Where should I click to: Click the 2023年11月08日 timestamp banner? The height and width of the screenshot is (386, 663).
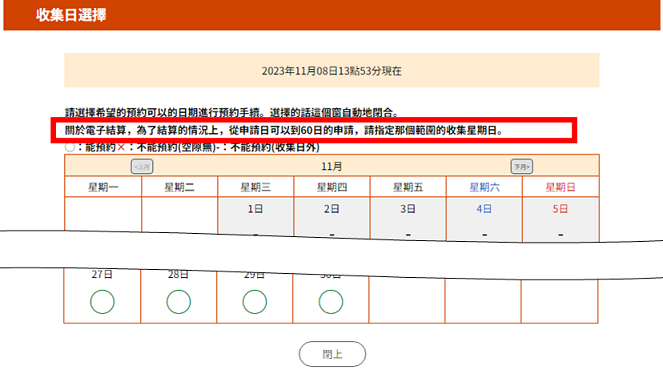pos(332,71)
